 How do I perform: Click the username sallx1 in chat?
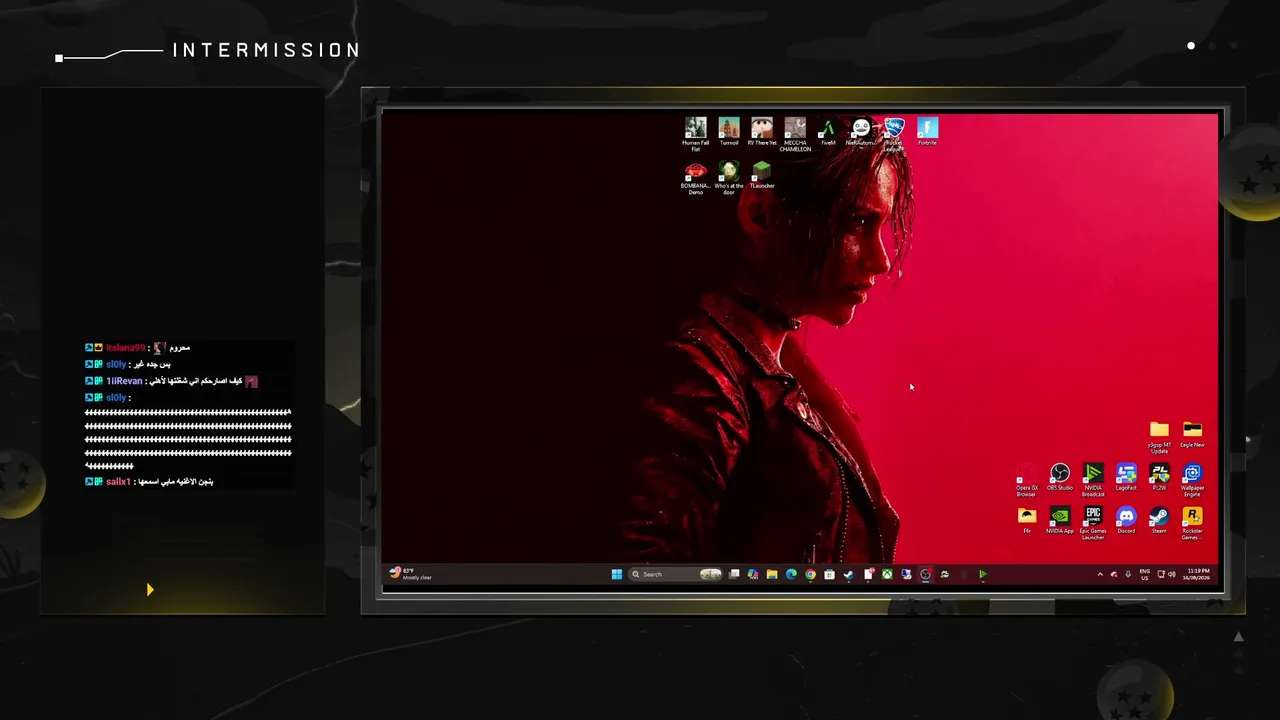pos(118,482)
